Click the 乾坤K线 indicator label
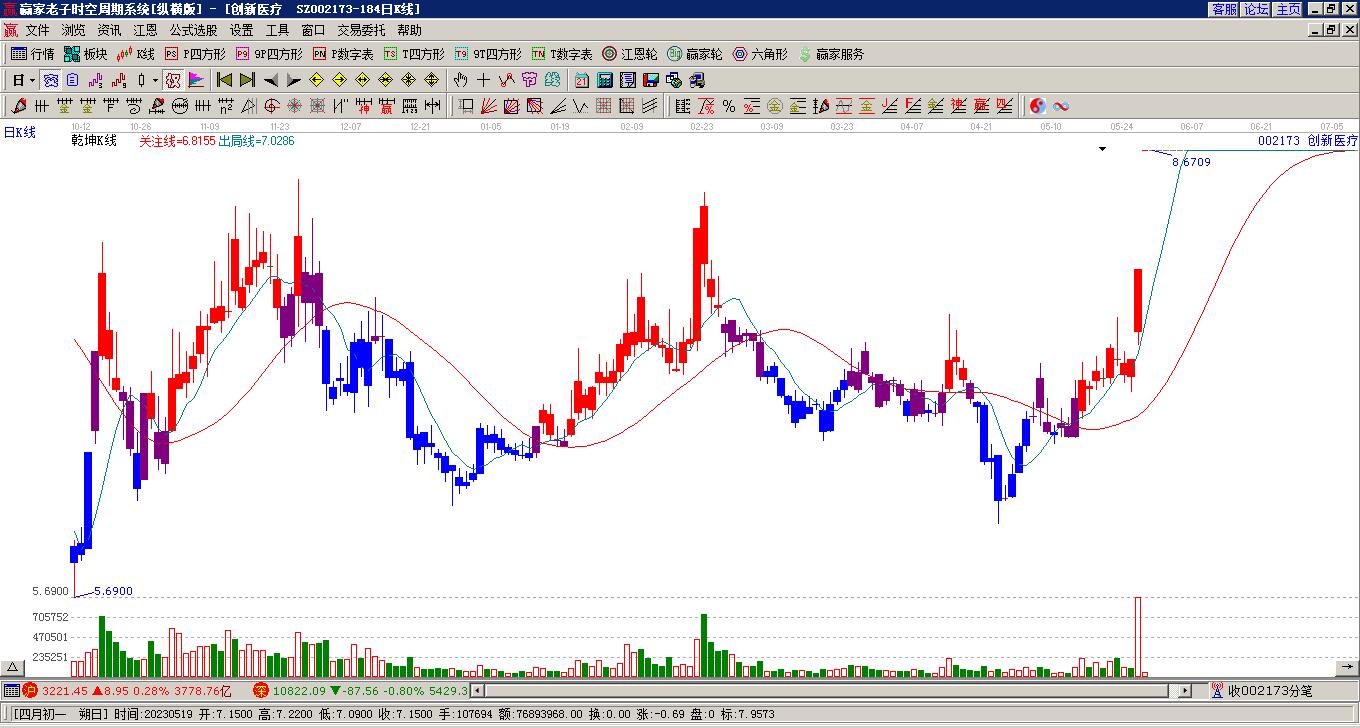 coord(94,141)
